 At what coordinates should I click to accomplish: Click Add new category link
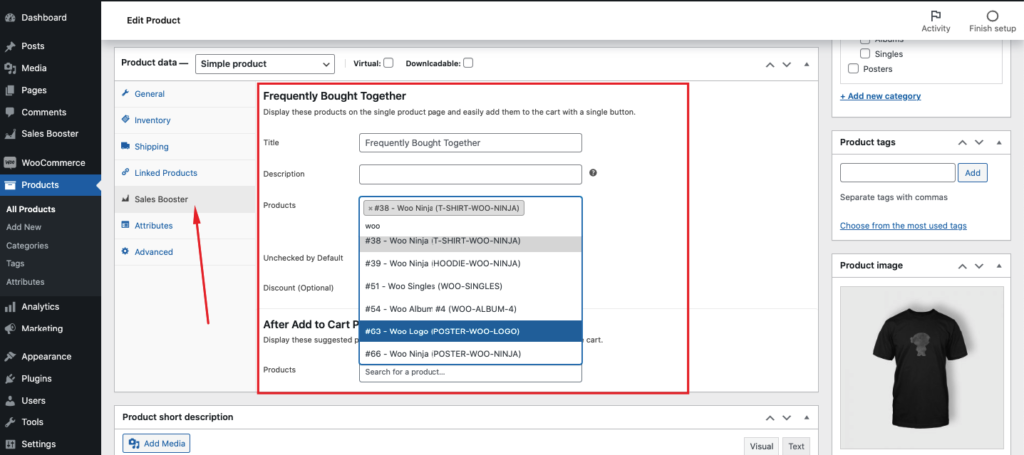[880, 96]
